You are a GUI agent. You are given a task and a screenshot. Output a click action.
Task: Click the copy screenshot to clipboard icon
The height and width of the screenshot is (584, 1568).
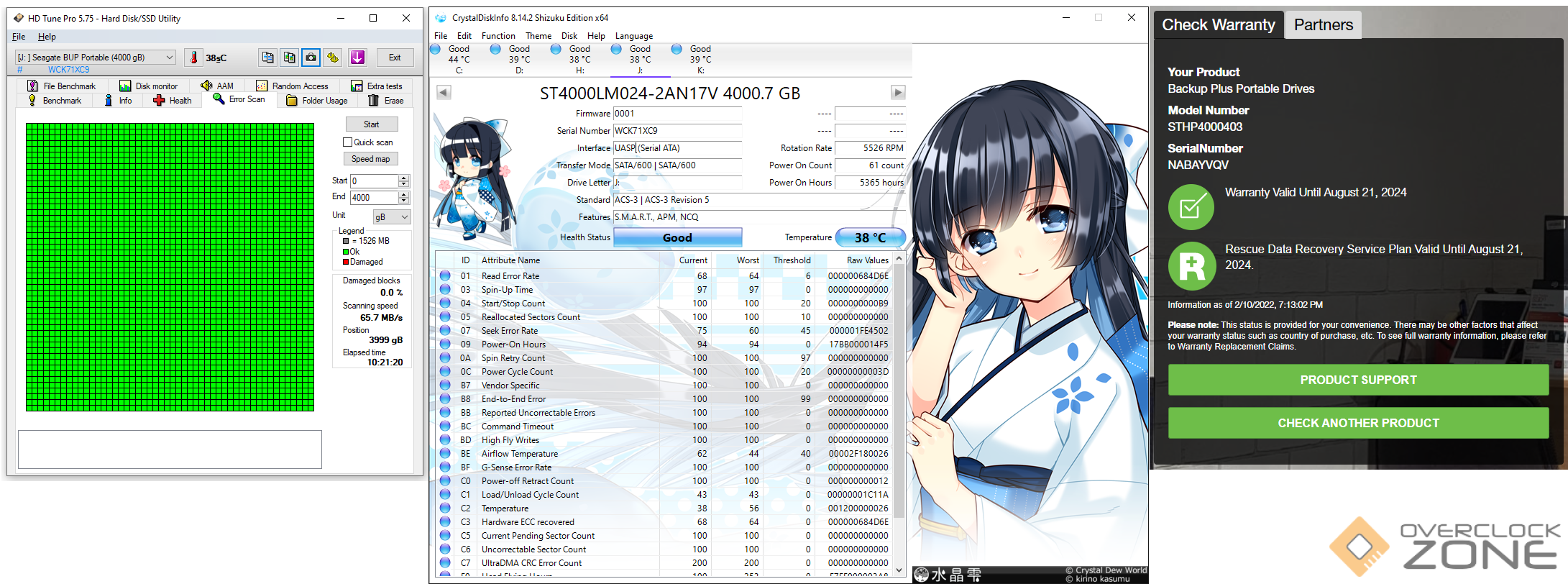(x=289, y=58)
